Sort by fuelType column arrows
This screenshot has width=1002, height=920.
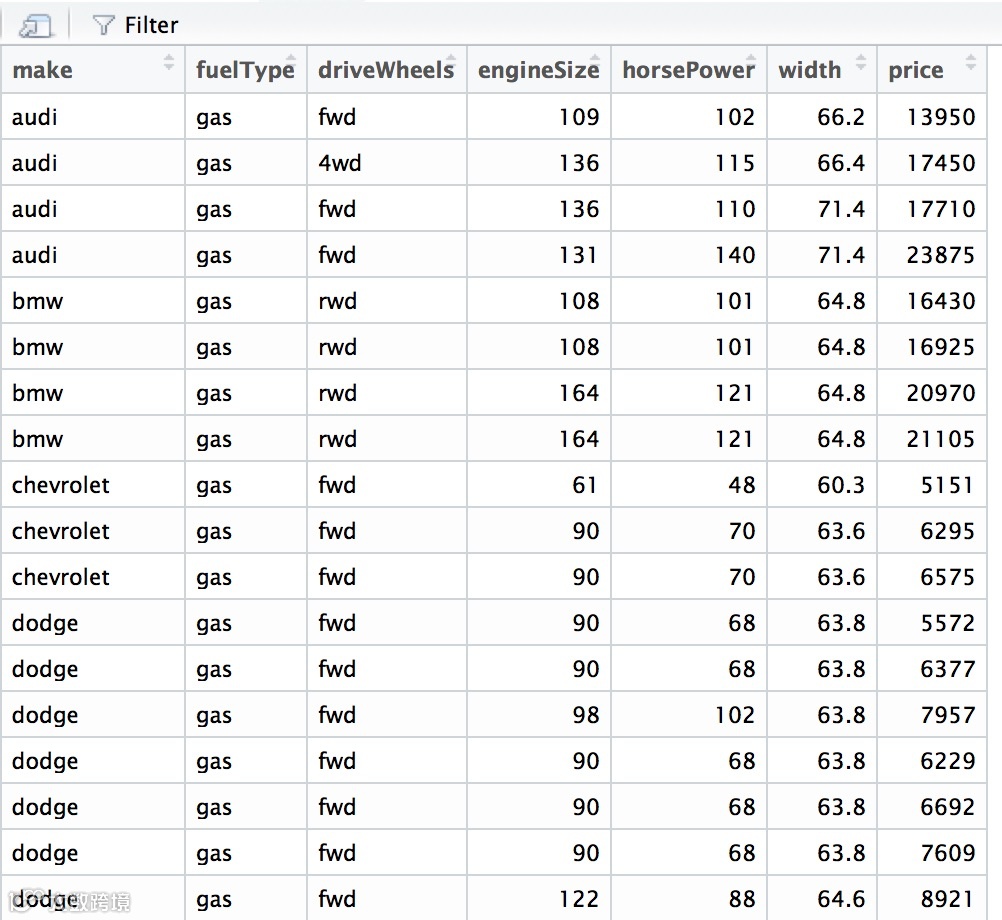tap(291, 63)
